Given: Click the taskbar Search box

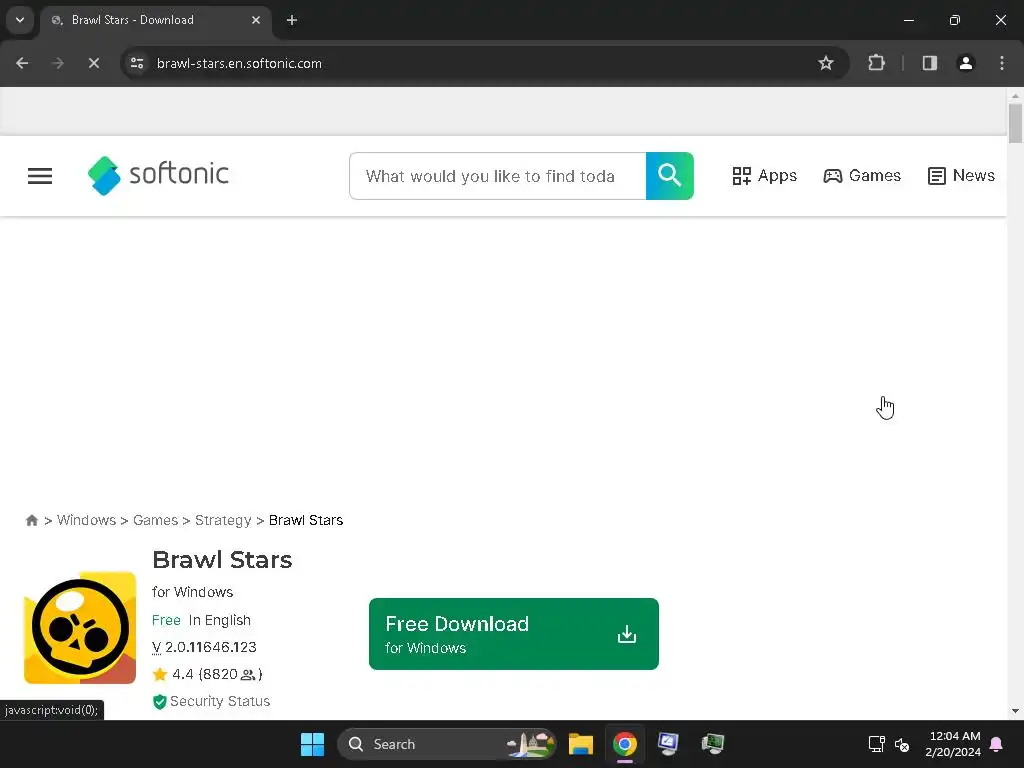Looking at the screenshot, I should (x=447, y=744).
